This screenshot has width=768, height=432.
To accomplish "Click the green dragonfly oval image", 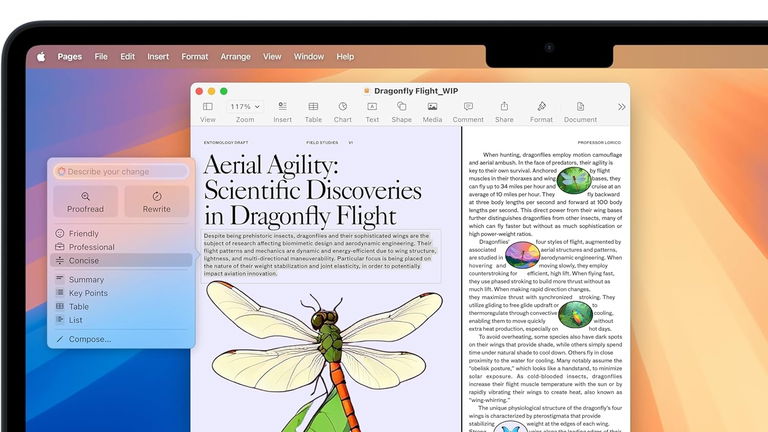I will coord(574,181).
